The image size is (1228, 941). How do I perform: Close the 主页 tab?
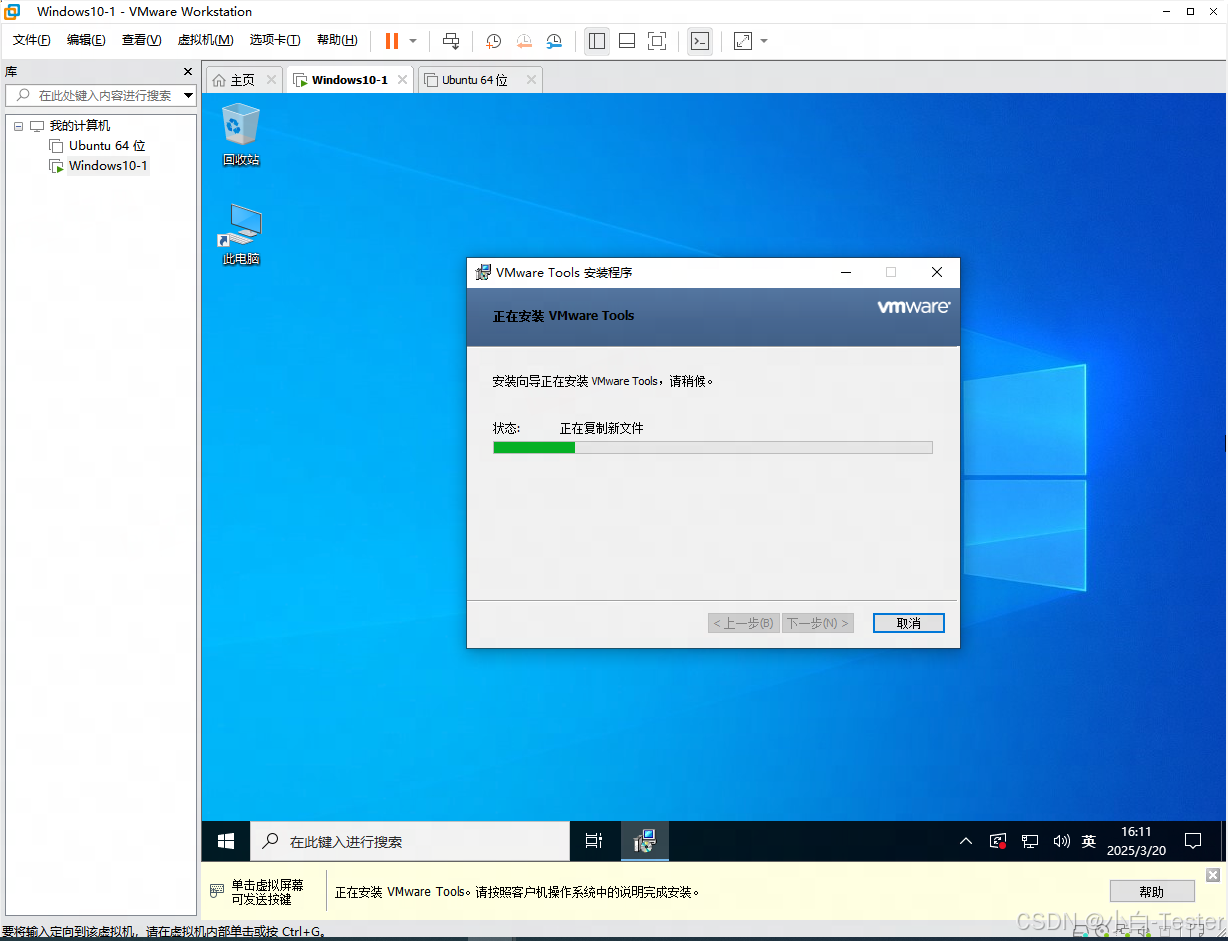coord(271,80)
